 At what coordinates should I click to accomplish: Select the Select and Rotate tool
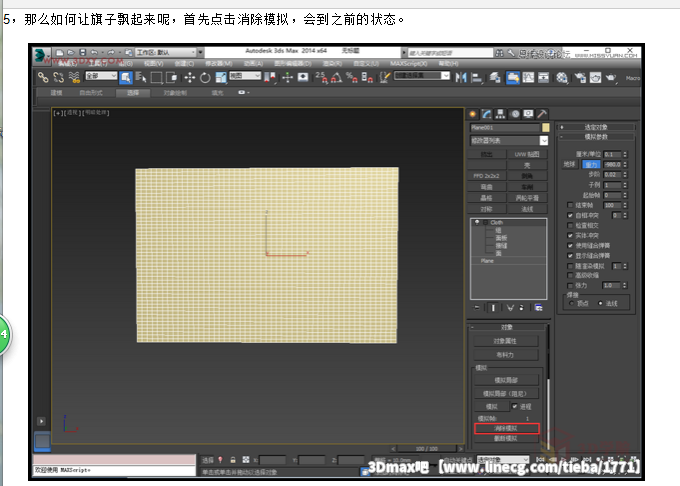coord(205,78)
